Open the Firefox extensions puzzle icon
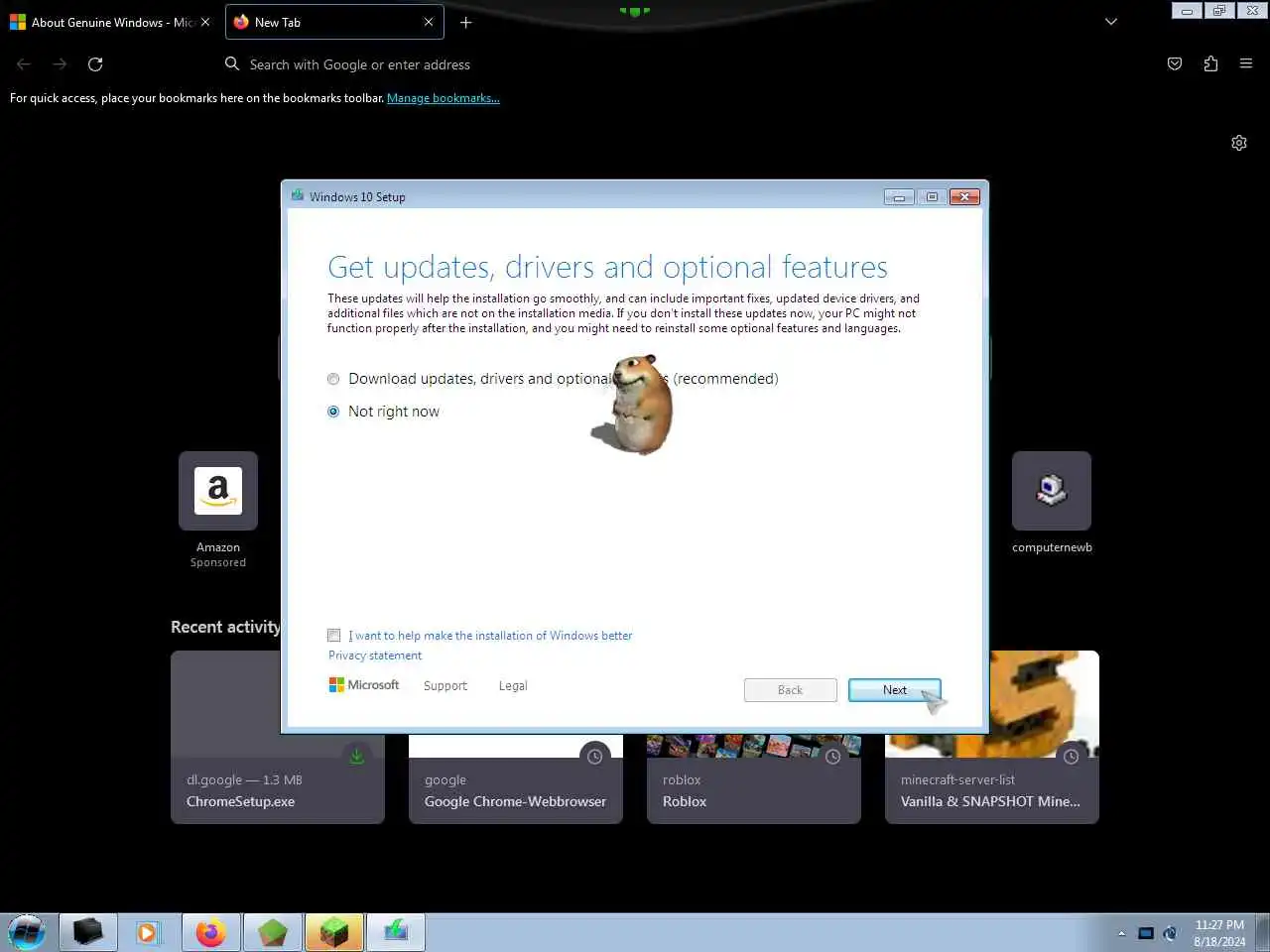Screen dimensions: 1270x952 (1210, 64)
